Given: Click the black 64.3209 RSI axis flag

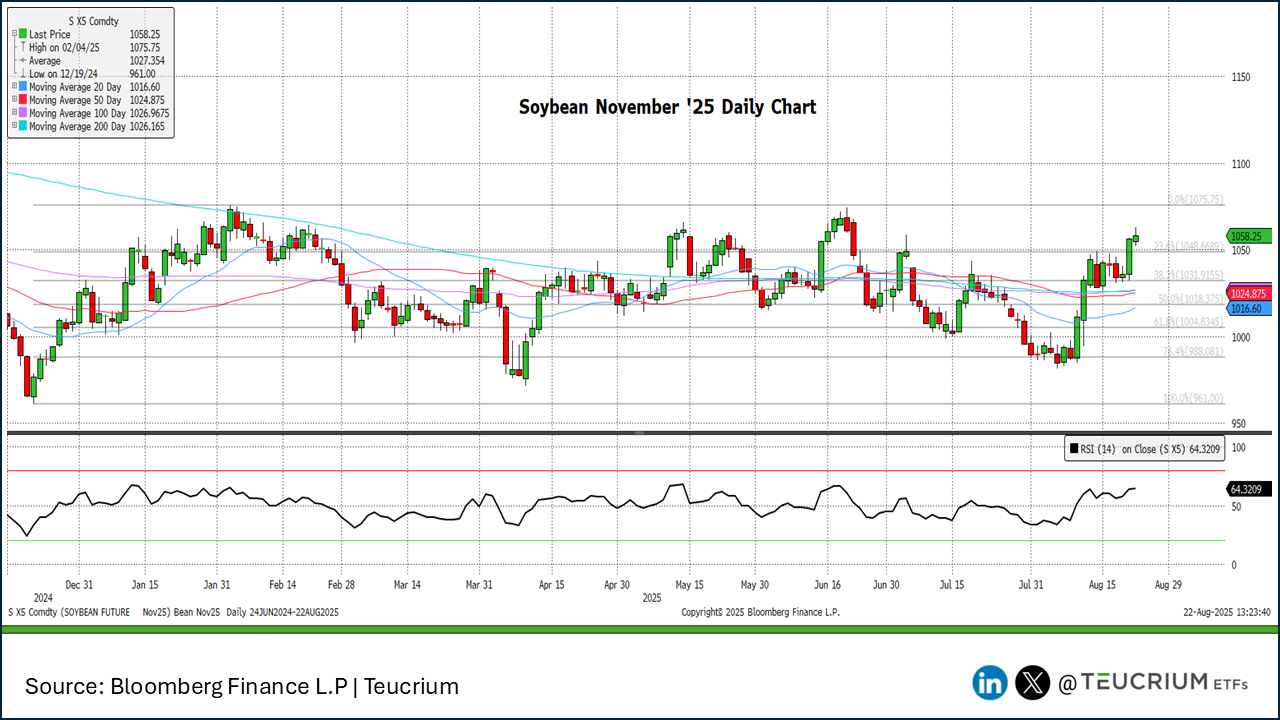Looking at the screenshot, I should click(x=1249, y=489).
